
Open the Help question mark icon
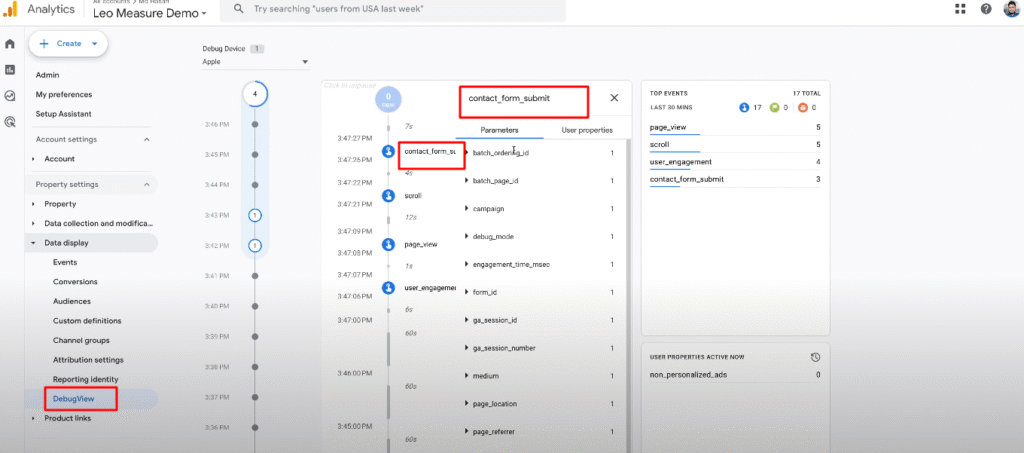click(x=985, y=8)
